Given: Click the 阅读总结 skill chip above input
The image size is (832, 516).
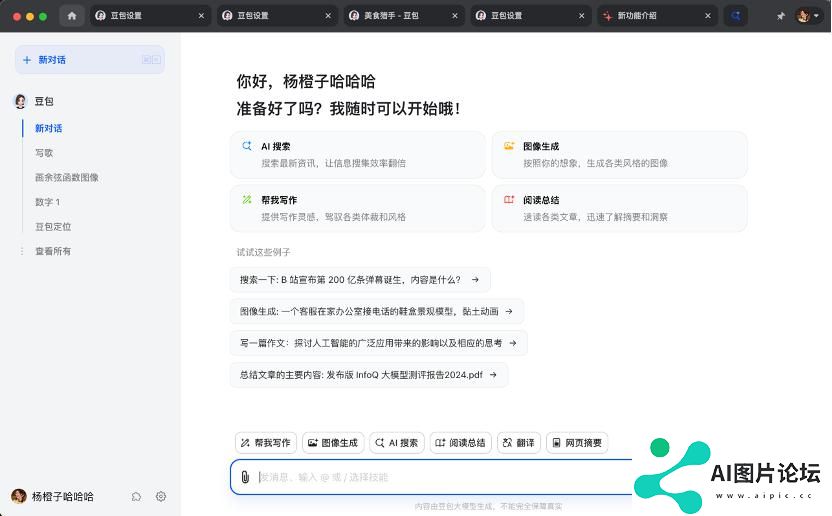Looking at the screenshot, I should pyautogui.click(x=461, y=443).
